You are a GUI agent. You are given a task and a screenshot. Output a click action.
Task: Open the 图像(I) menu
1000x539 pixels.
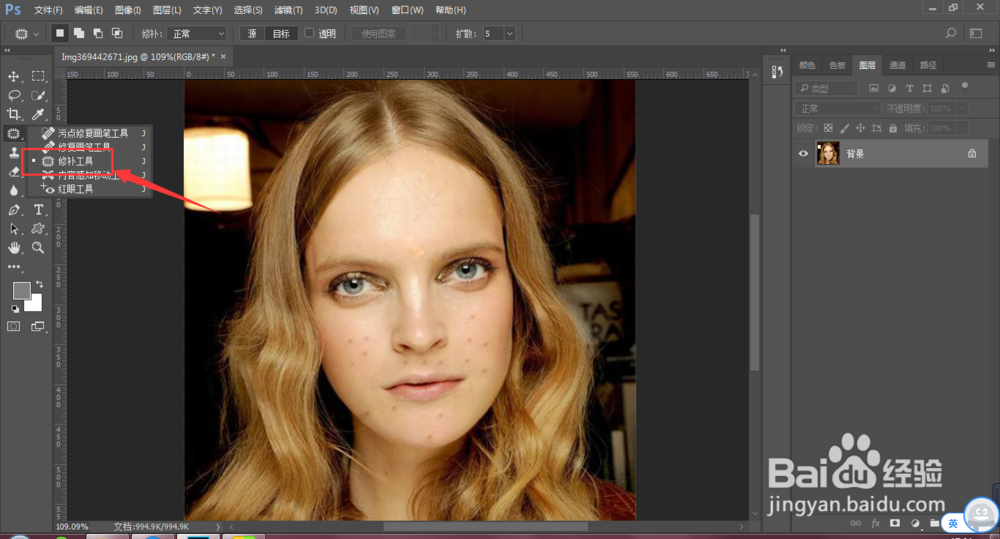(x=128, y=10)
